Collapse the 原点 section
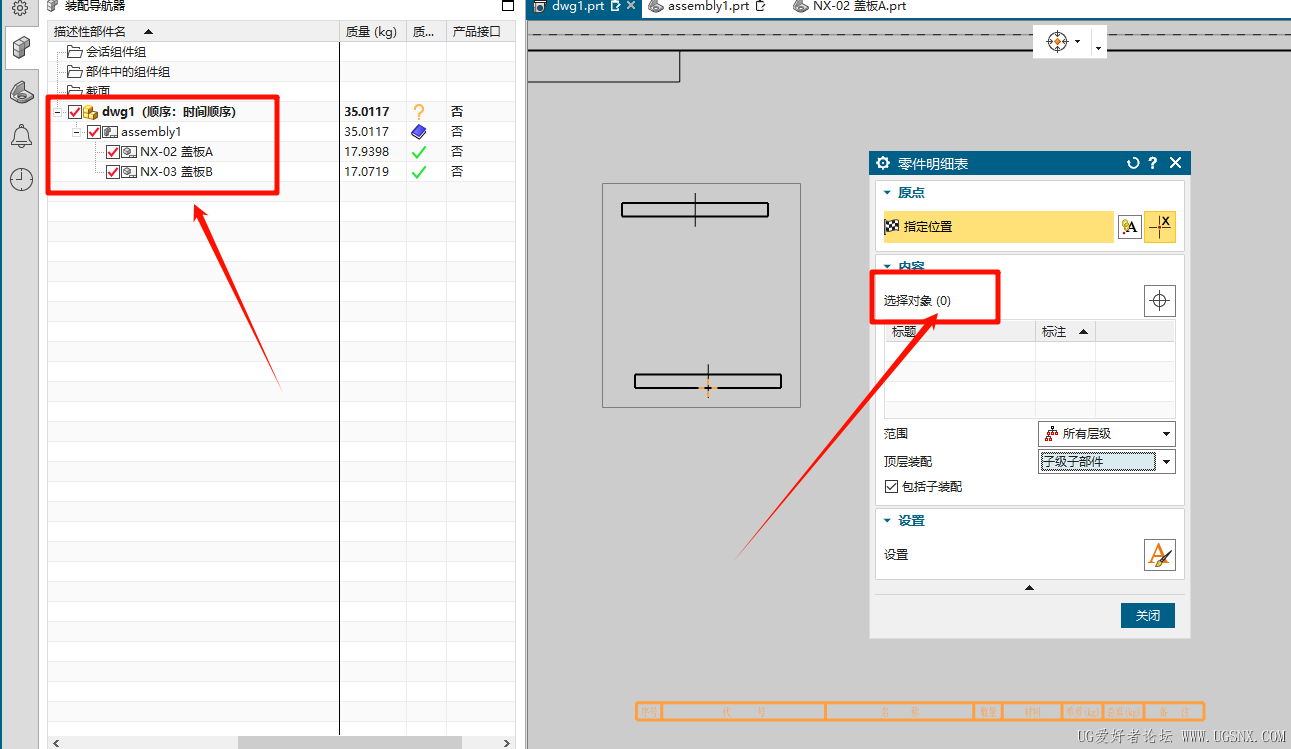Viewport: 1291px width, 749px height. tap(886, 193)
